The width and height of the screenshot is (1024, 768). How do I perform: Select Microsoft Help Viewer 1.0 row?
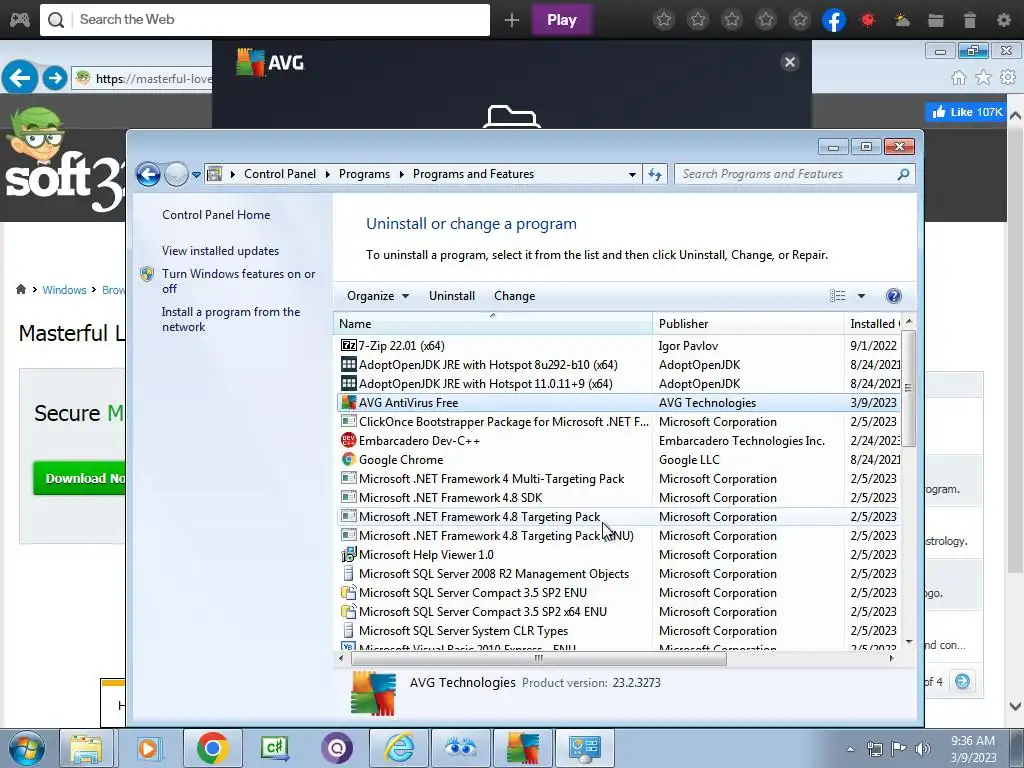(x=619, y=555)
